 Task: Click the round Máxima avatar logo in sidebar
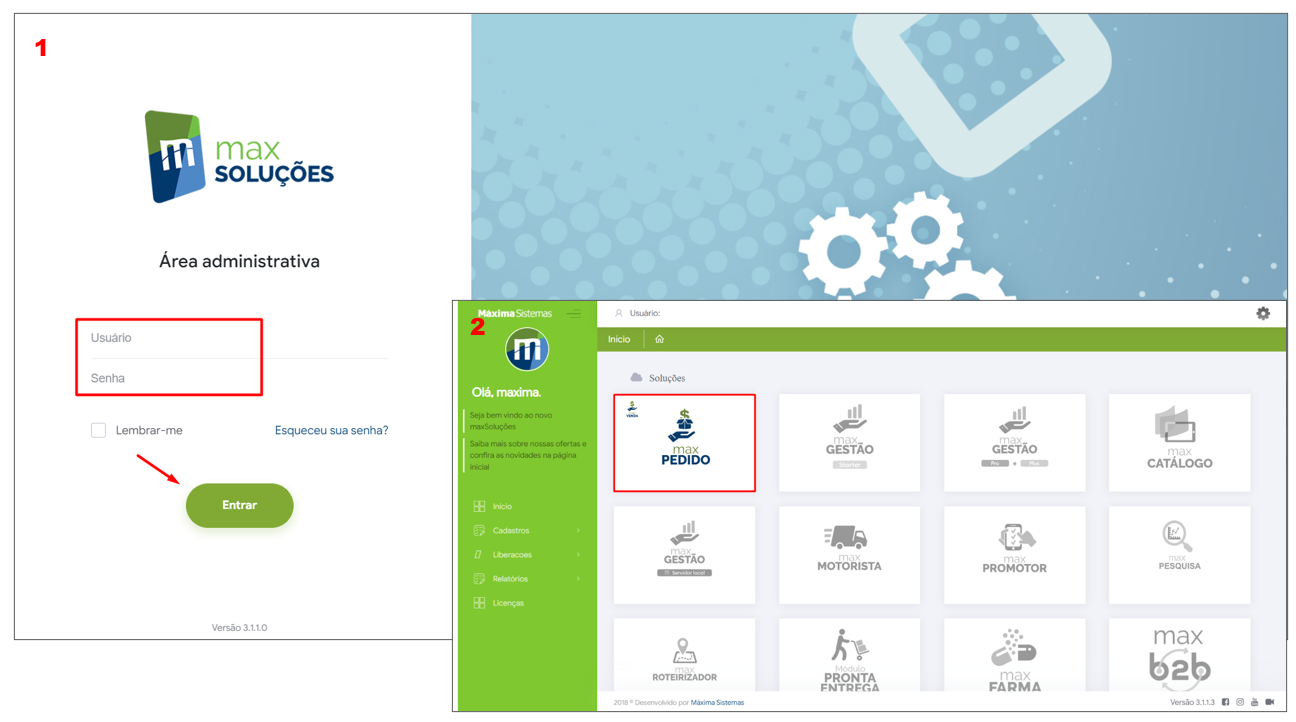pos(527,350)
